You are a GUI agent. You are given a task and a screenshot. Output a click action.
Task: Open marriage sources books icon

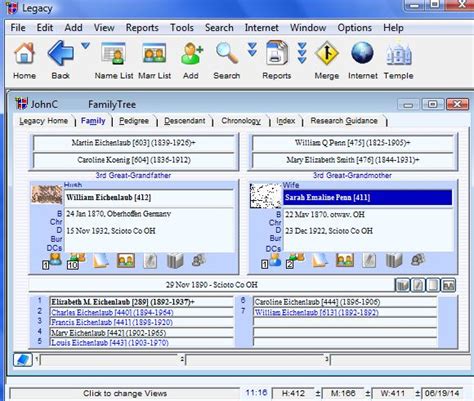(402, 285)
